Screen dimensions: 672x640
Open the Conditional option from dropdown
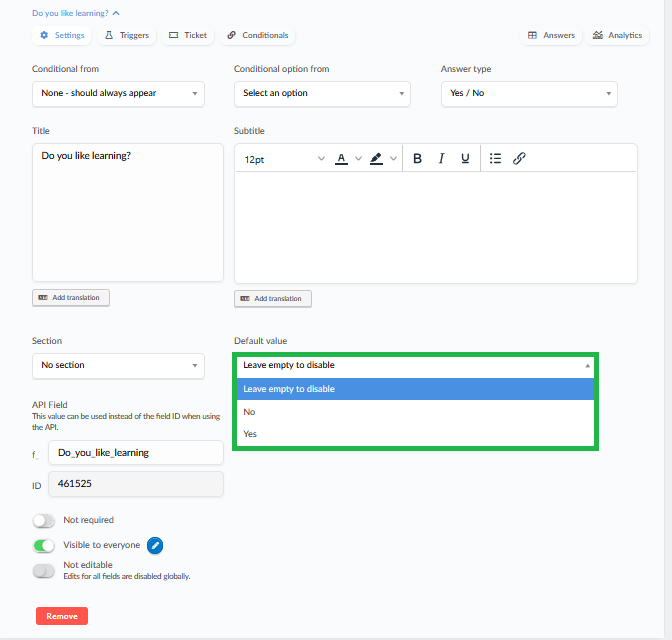pyautogui.click(x=322, y=93)
